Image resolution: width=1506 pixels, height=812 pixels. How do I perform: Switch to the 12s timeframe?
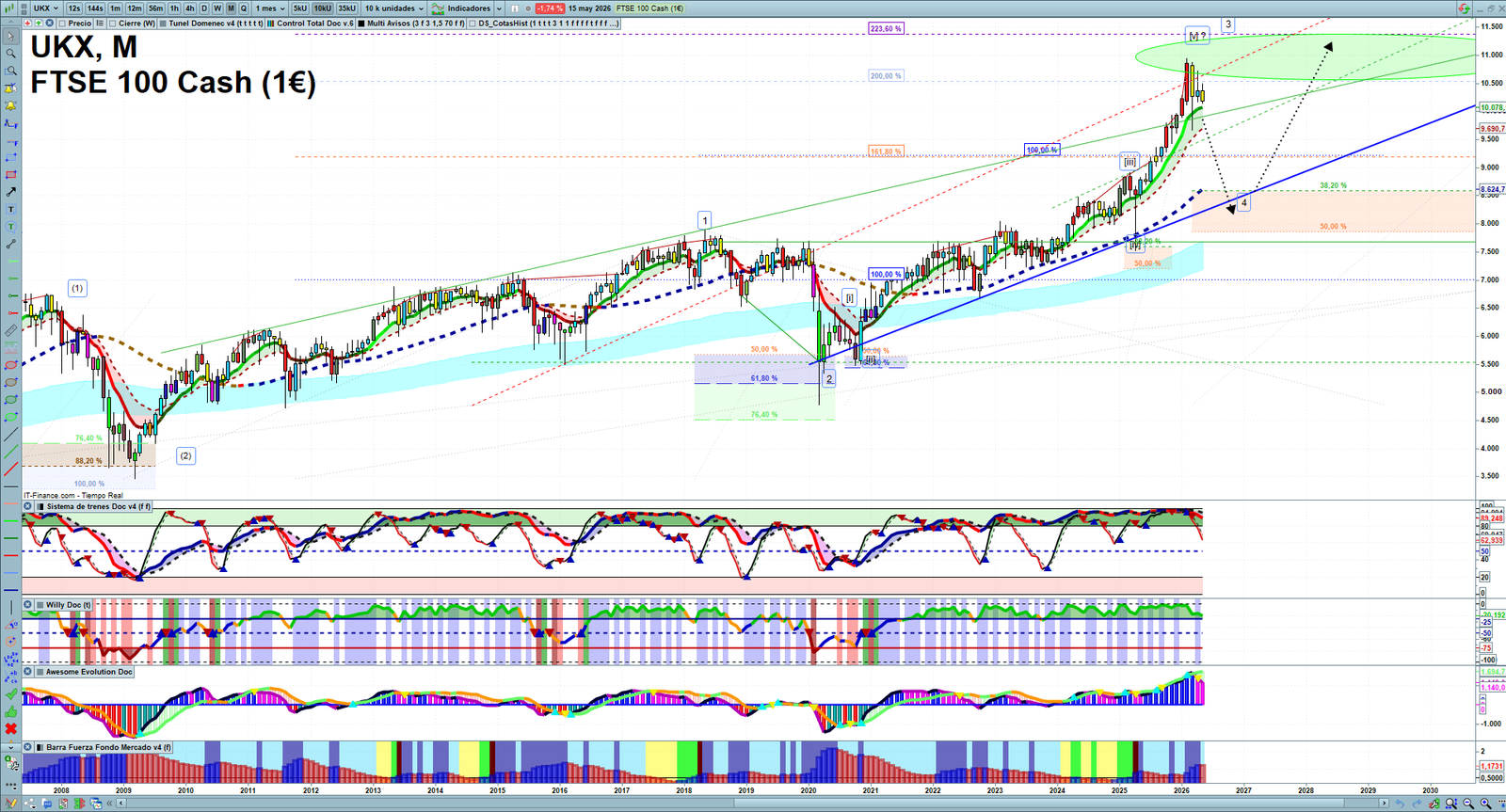(x=74, y=8)
